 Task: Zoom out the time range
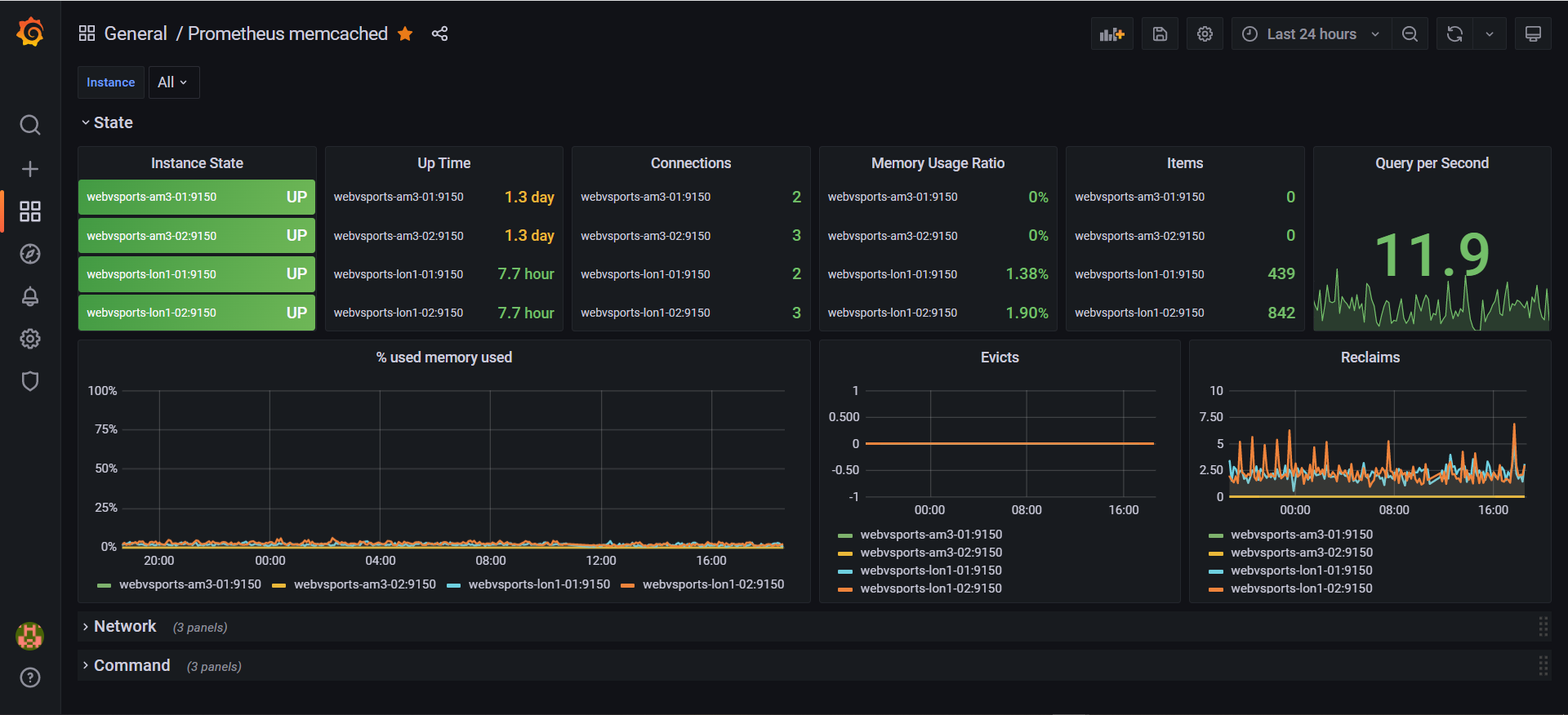pos(1410,34)
